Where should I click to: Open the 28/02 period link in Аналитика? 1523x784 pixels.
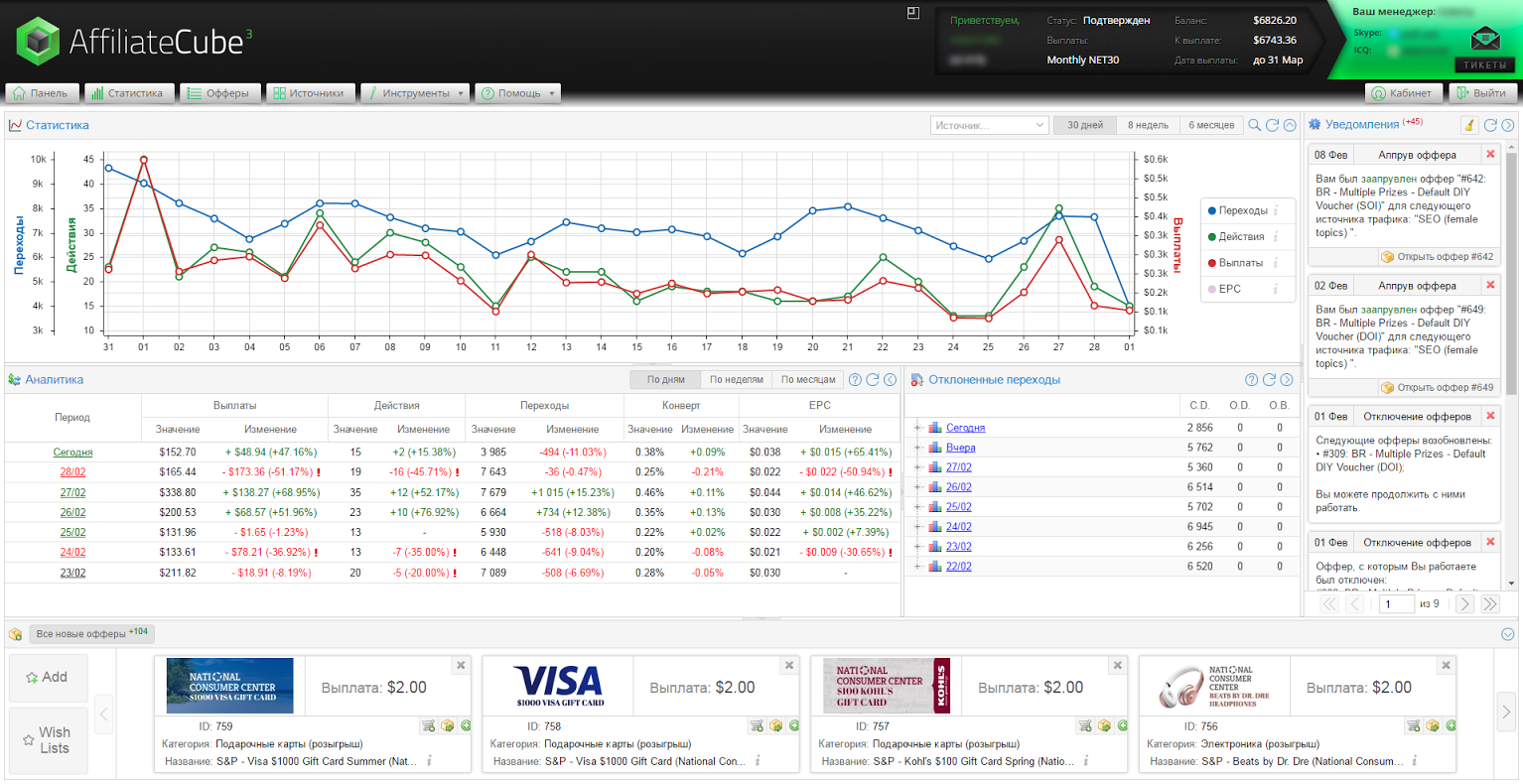(72, 472)
